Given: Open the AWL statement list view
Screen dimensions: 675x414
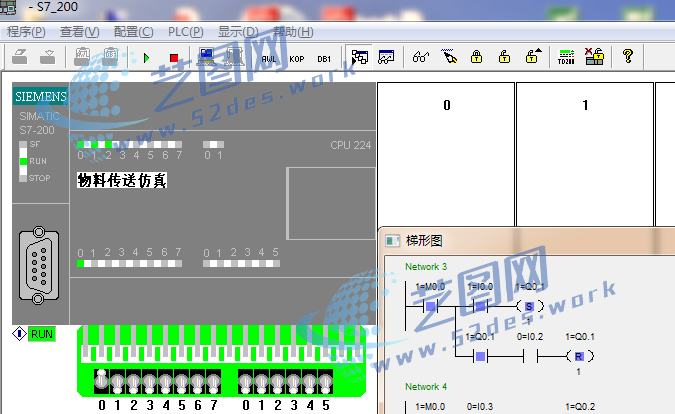Looking at the screenshot, I should coord(269,59).
